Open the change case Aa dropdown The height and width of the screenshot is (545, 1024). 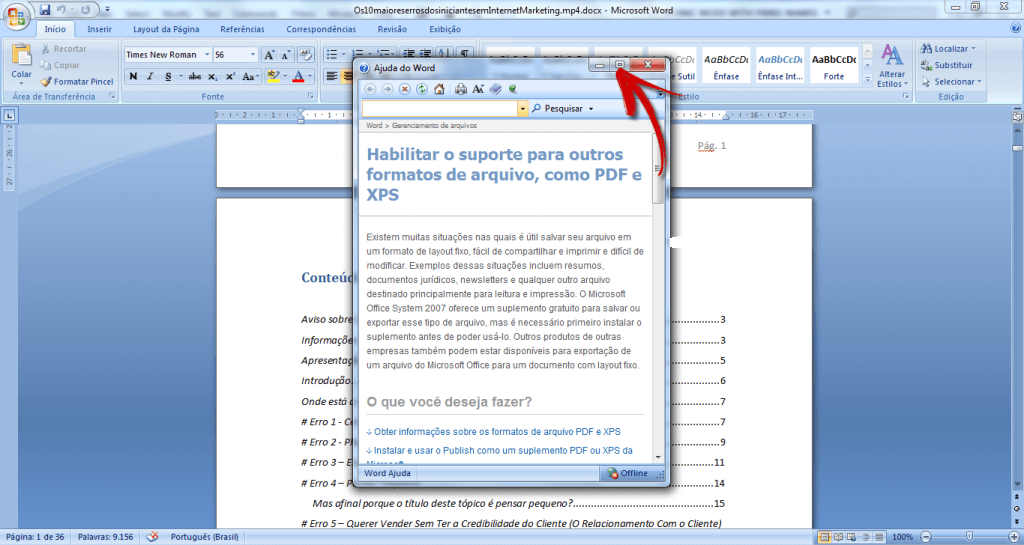coord(249,76)
